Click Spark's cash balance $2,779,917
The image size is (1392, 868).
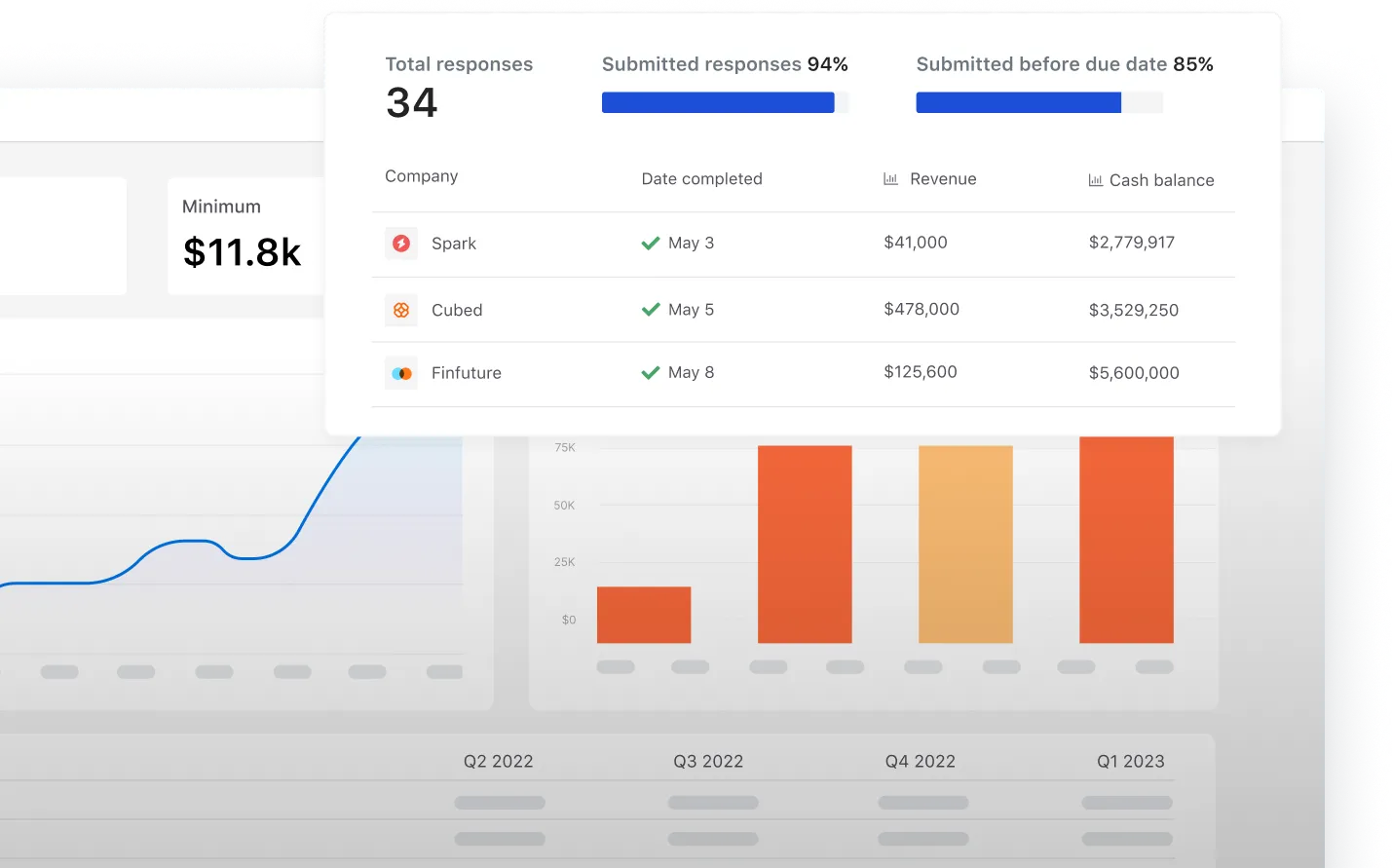(1132, 243)
